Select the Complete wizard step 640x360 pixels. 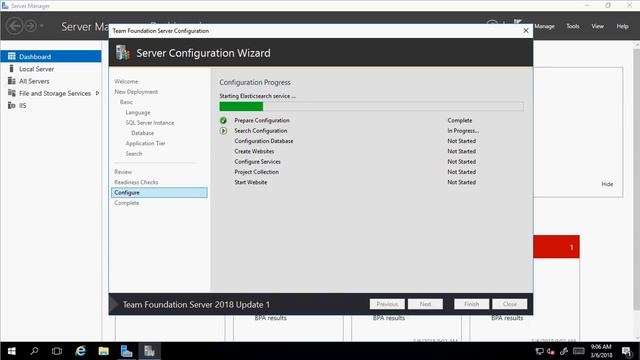pyautogui.click(x=127, y=203)
